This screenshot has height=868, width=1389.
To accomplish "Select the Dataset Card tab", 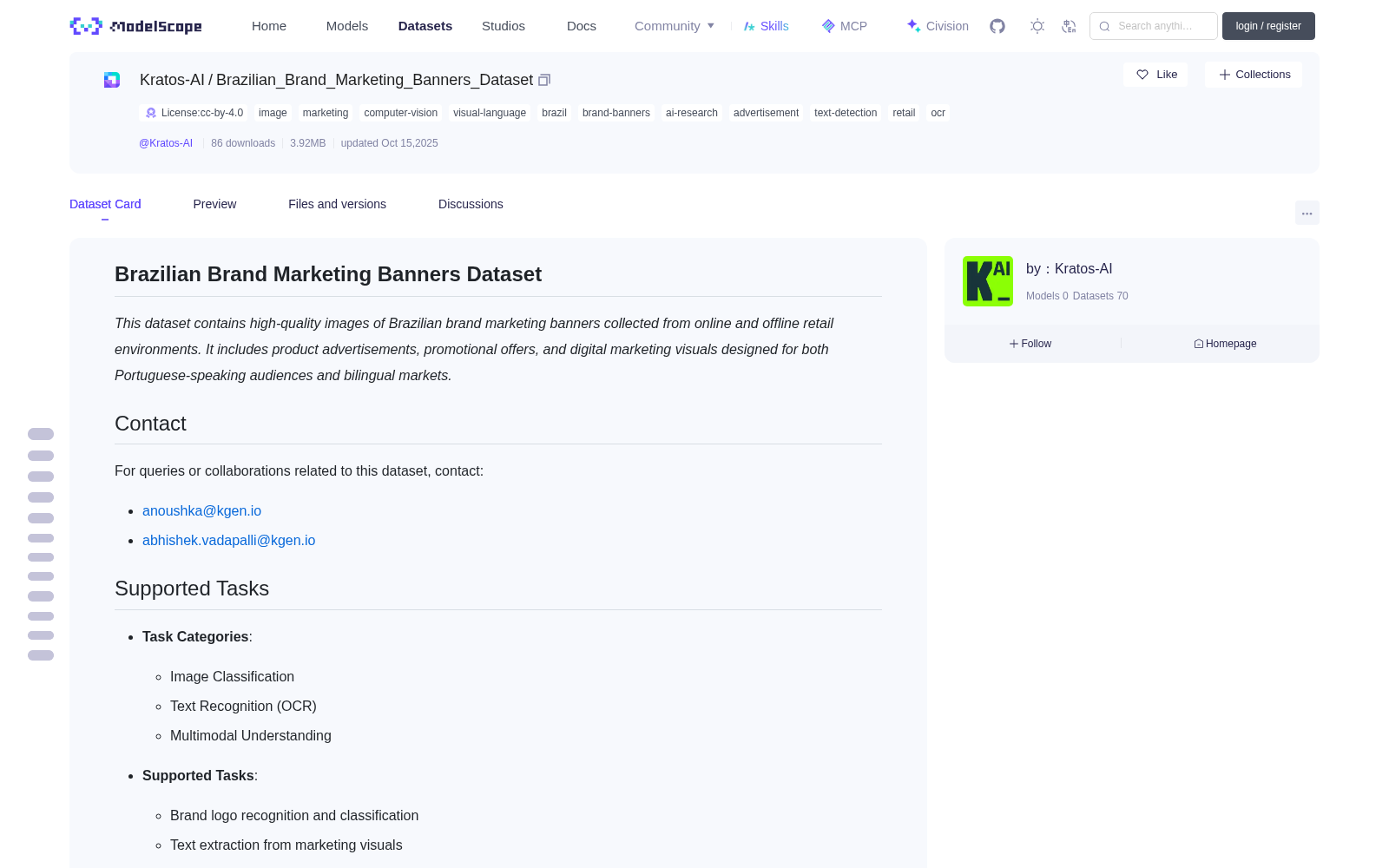I will click(105, 204).
